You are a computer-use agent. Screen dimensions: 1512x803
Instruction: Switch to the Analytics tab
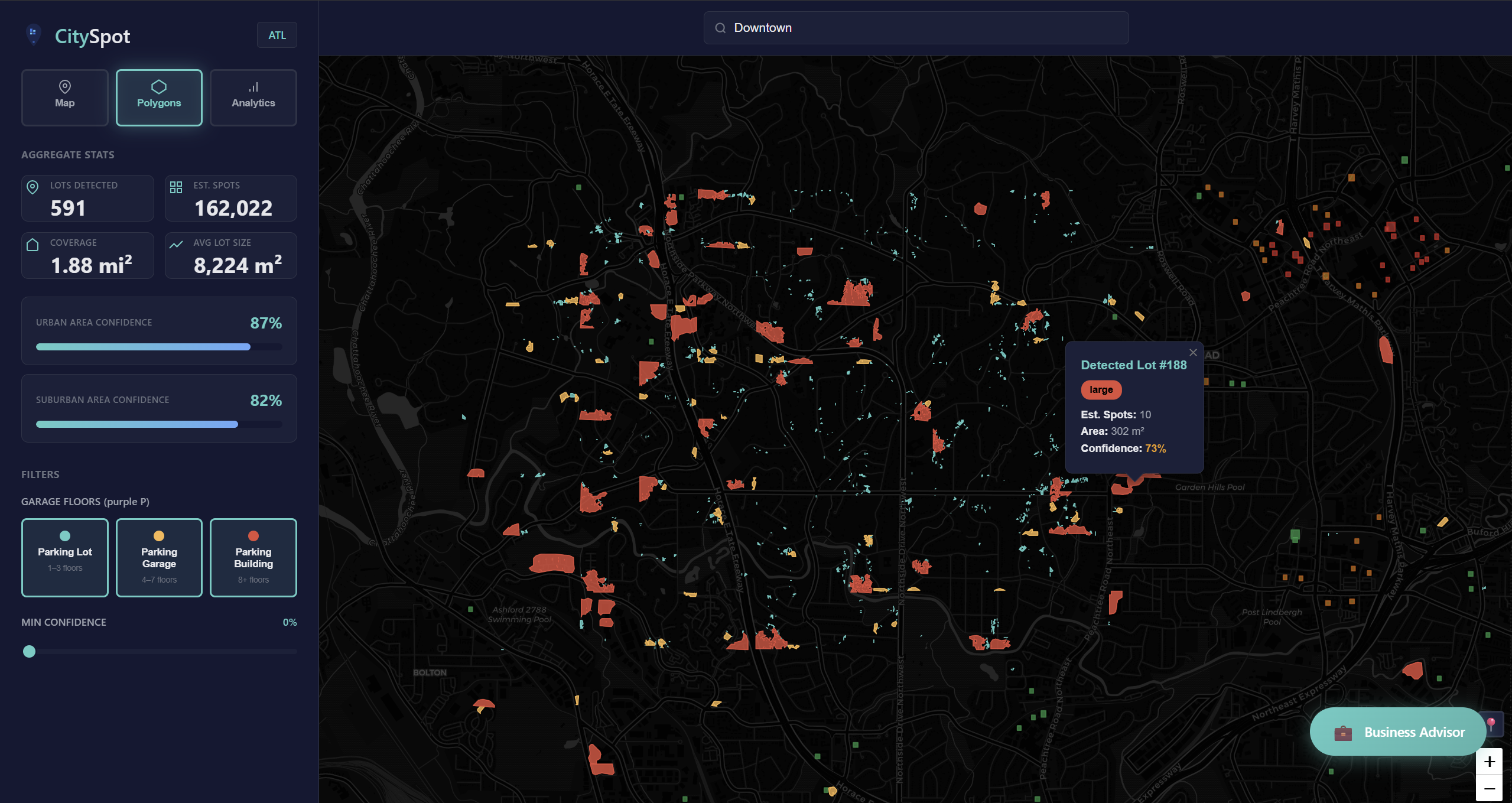click(253, 97)
